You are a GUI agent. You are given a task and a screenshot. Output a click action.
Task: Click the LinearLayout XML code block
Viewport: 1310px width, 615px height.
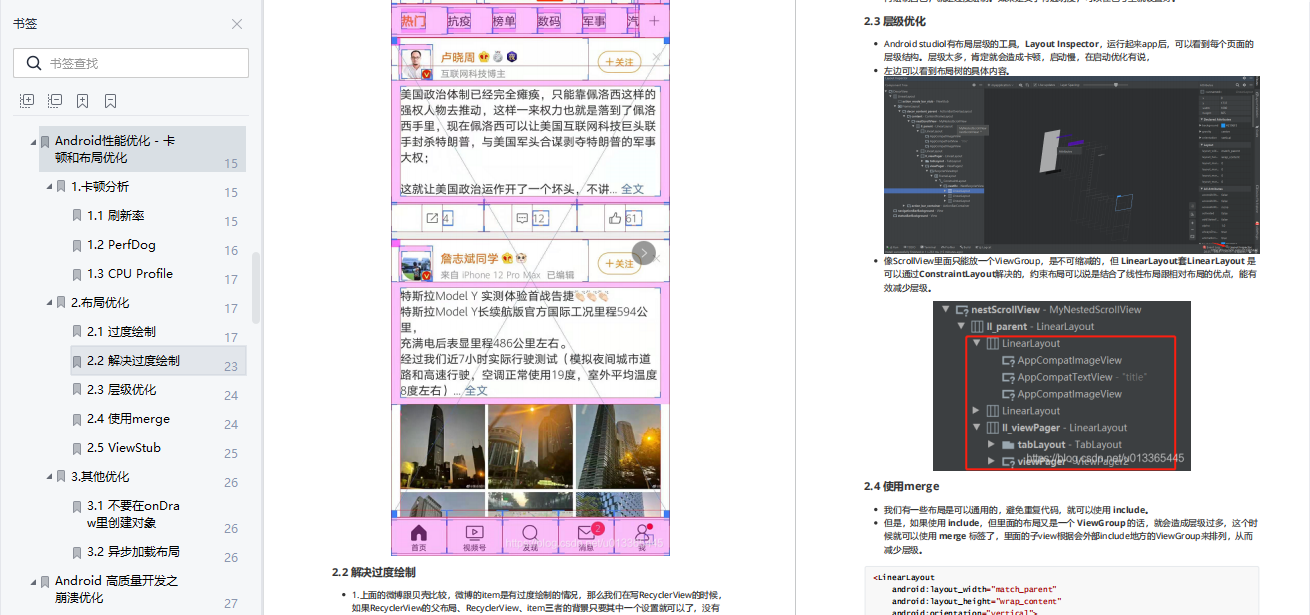pos(1063,591)
